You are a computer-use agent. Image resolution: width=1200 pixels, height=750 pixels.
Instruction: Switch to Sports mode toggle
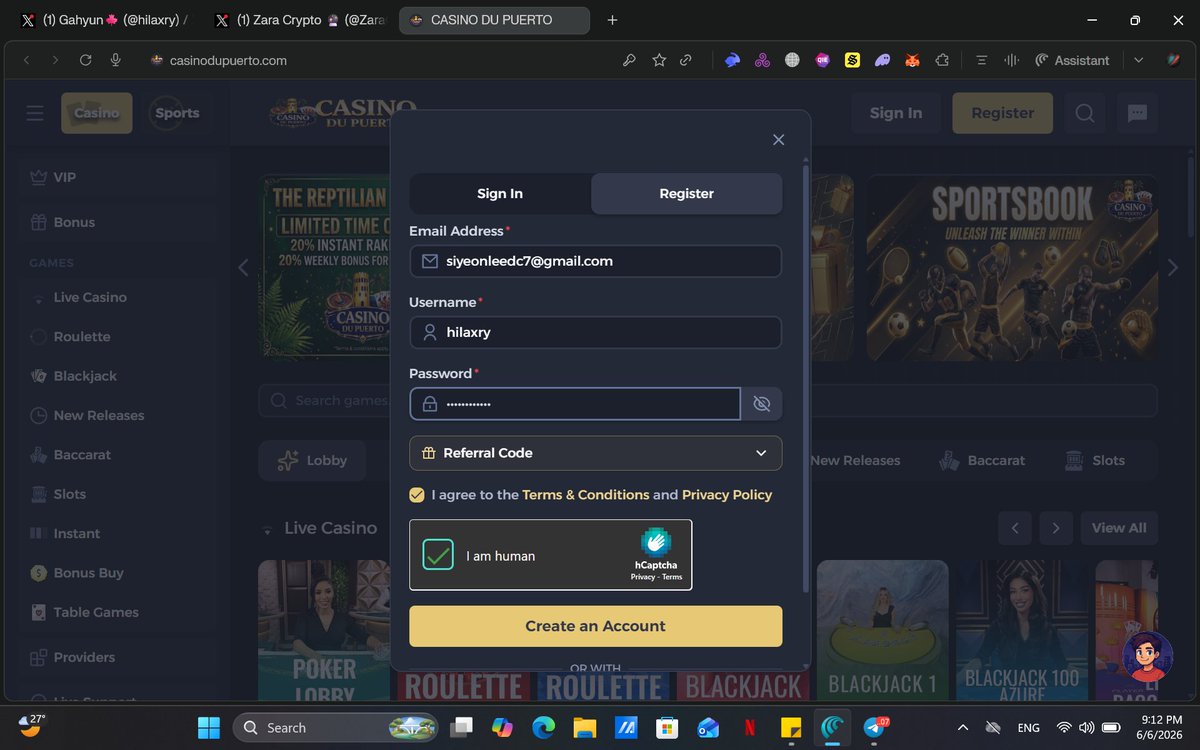[177, 113]
